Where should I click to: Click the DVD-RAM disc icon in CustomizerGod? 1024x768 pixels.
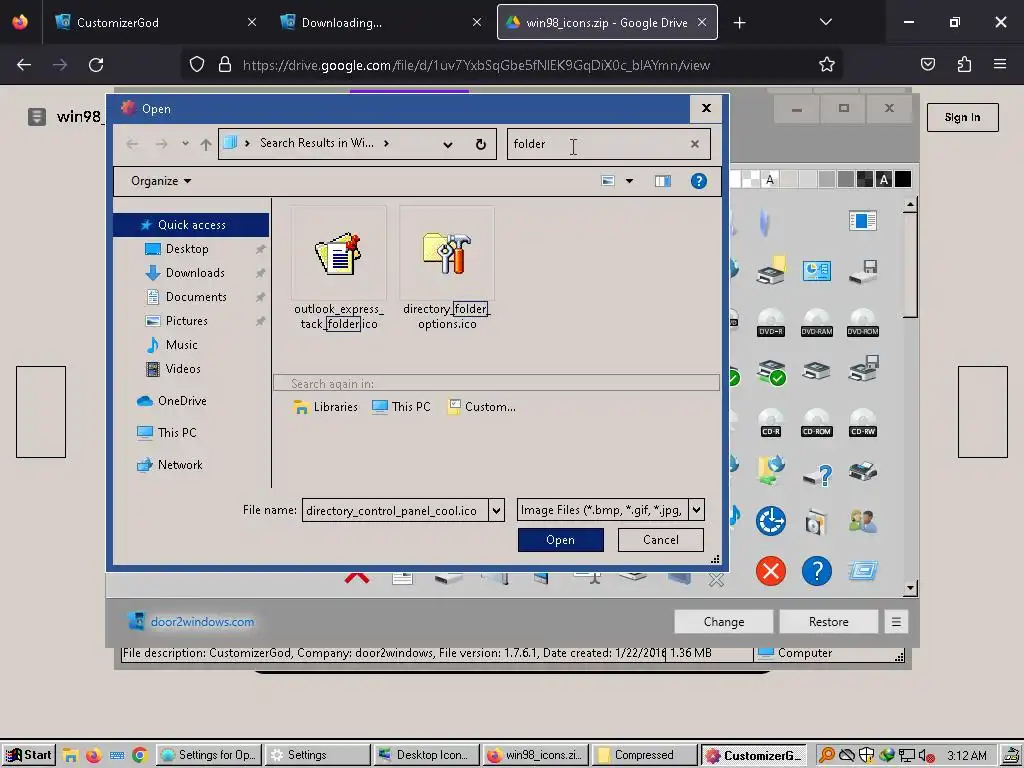click(x=816, y=322)
